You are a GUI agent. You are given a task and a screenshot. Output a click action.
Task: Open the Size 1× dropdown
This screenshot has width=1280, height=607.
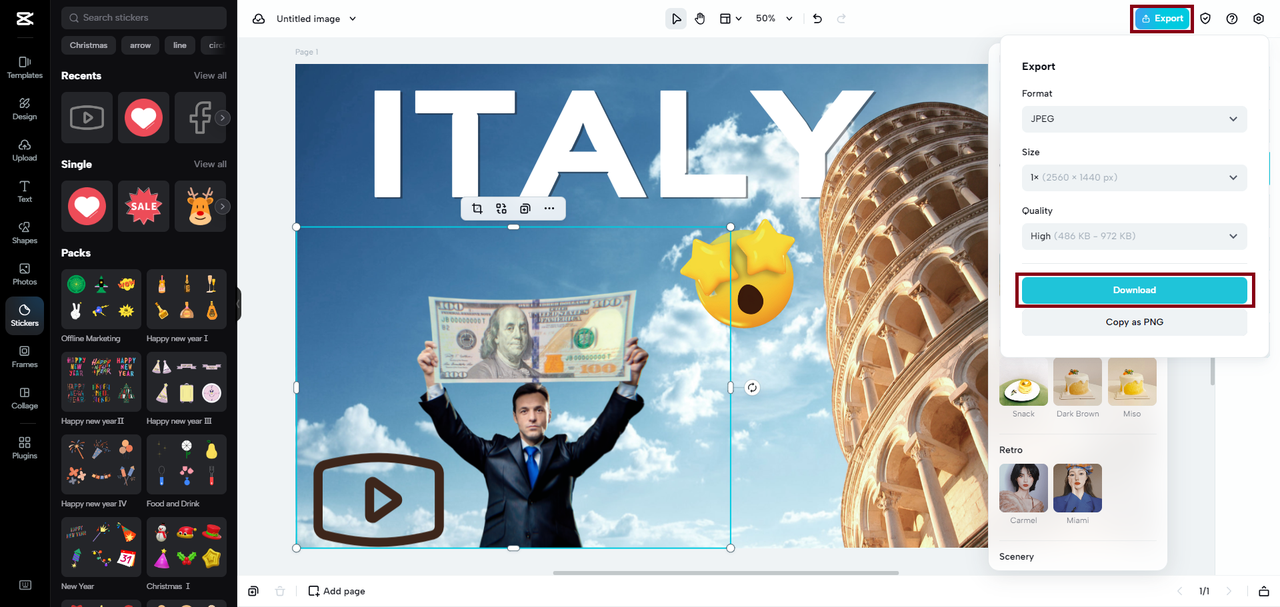tap(1134, 177)
